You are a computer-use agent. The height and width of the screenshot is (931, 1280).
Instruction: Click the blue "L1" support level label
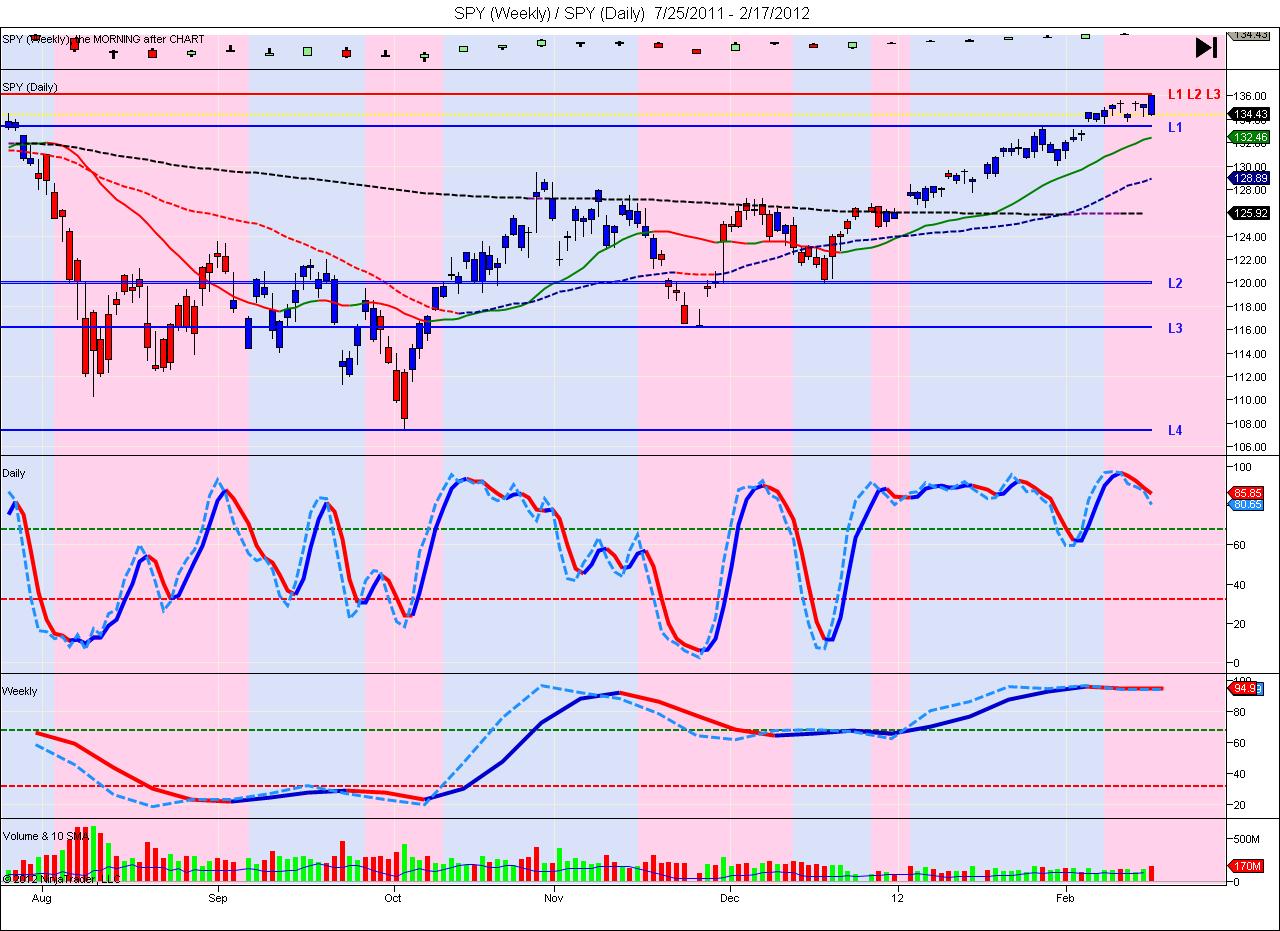coord(1175,128)
